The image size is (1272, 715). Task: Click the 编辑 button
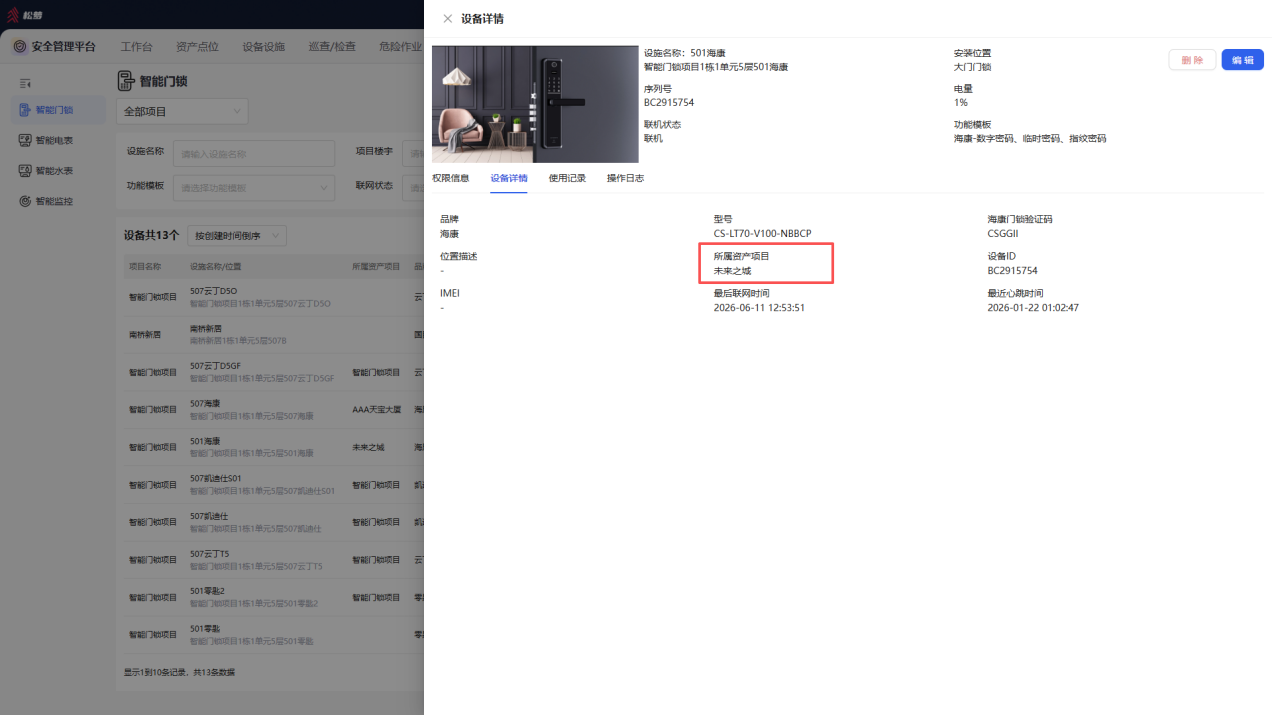[x=1243, y=60]
